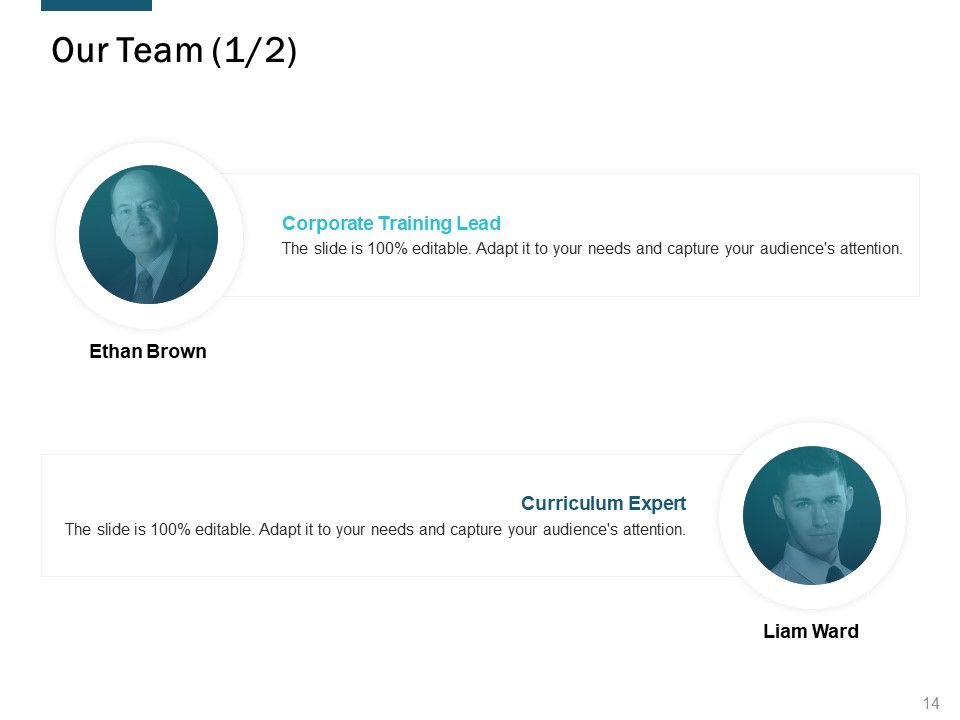Select the dark blue accent bar above title
The width and height of the screenshot is (960, 720).
(96, 5)
